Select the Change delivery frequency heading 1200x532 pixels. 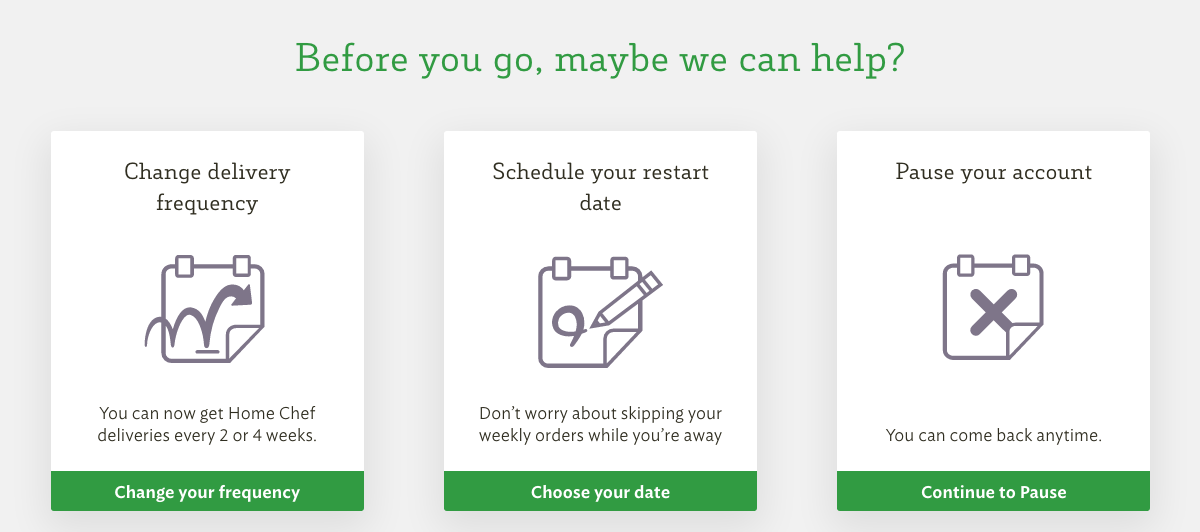click(207, 187)
